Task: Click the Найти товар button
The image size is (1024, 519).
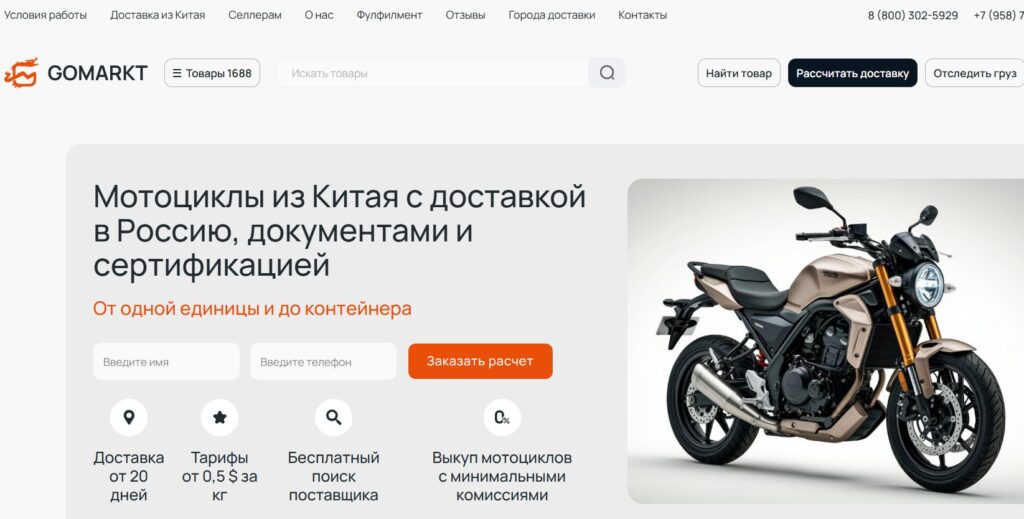Action: tap(739, 73)
